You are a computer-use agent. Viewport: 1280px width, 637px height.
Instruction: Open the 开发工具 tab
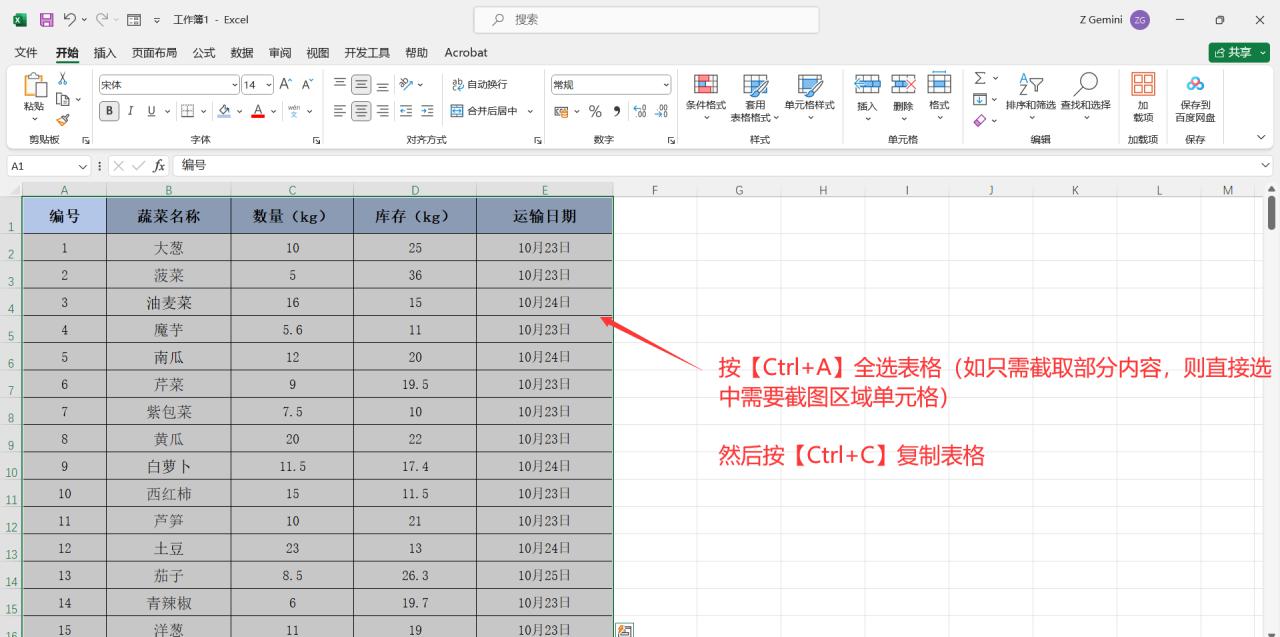pyautogui.click(x=367, y=52)
